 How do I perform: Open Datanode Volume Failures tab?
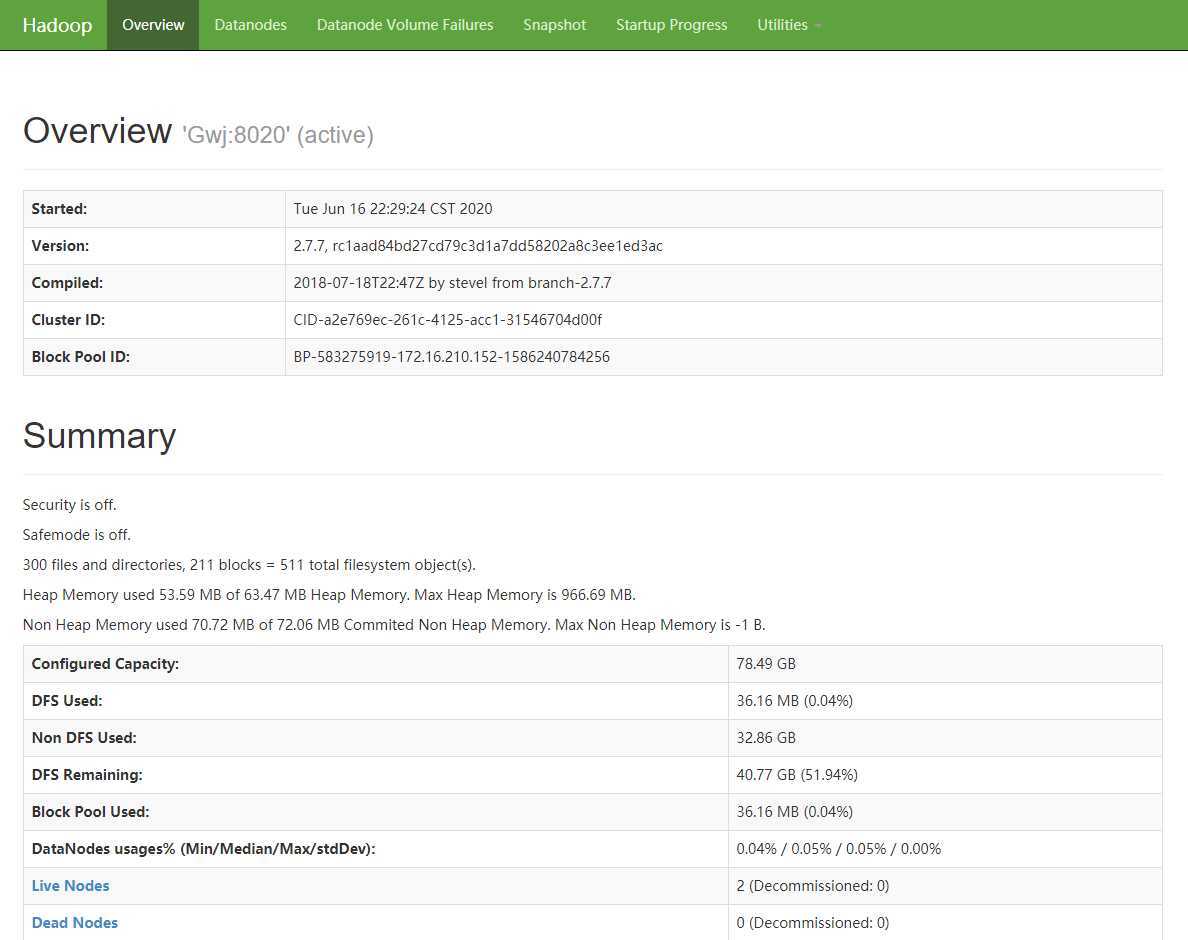[x=405, y=25]
